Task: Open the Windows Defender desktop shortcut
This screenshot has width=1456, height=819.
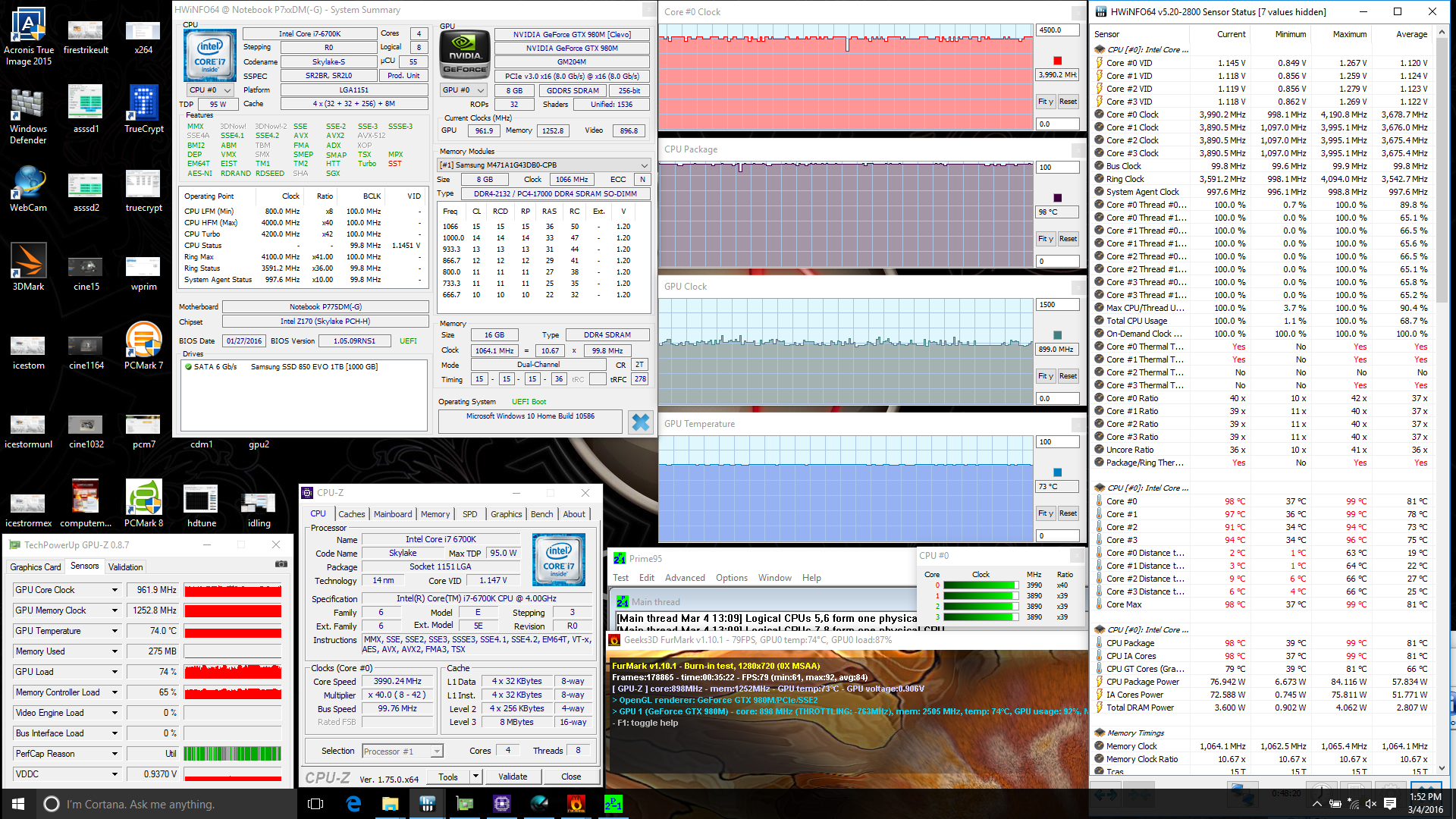Action: coord(28,115)
